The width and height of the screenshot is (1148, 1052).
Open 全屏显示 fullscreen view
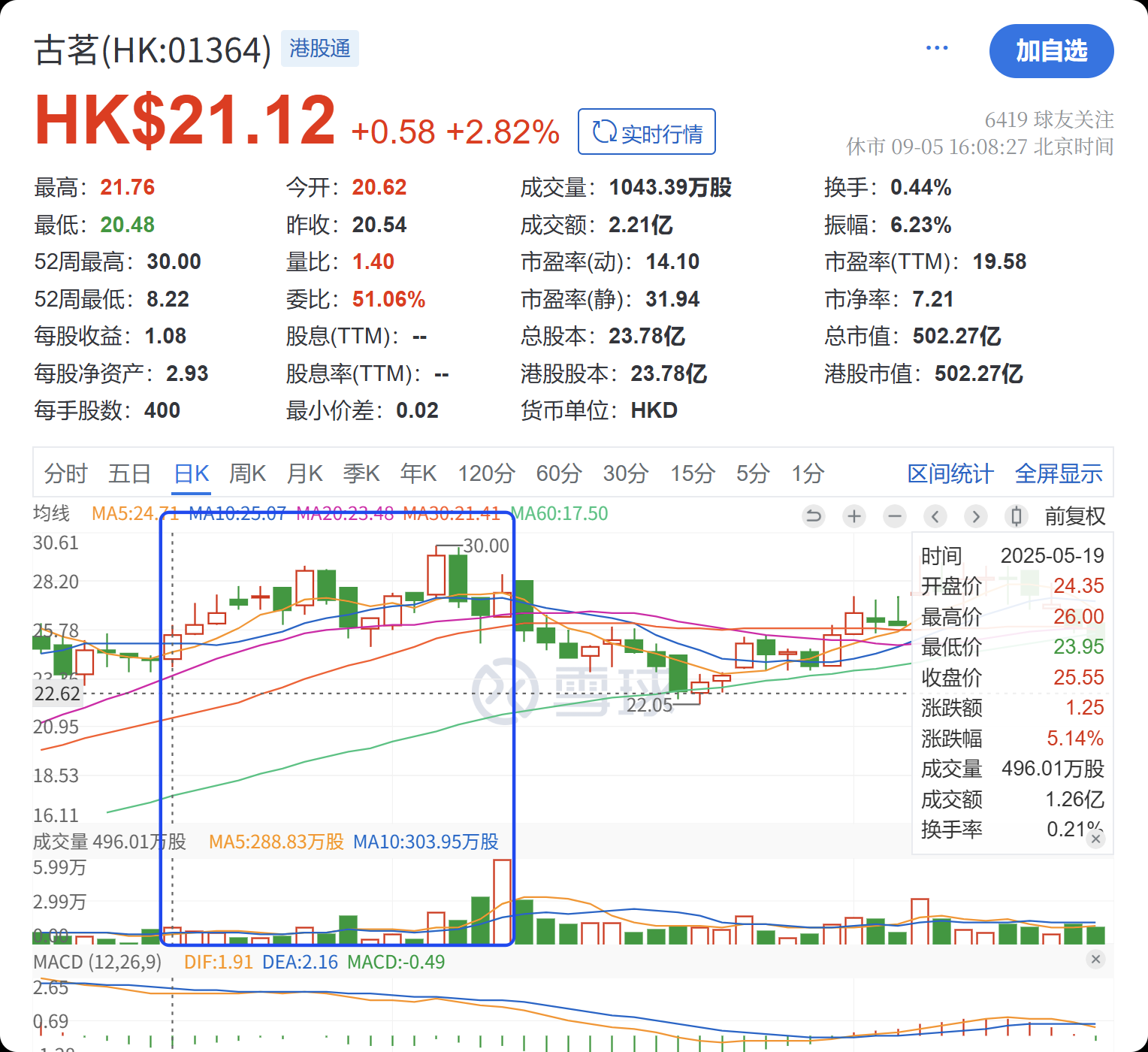[x=1059, y=473]
